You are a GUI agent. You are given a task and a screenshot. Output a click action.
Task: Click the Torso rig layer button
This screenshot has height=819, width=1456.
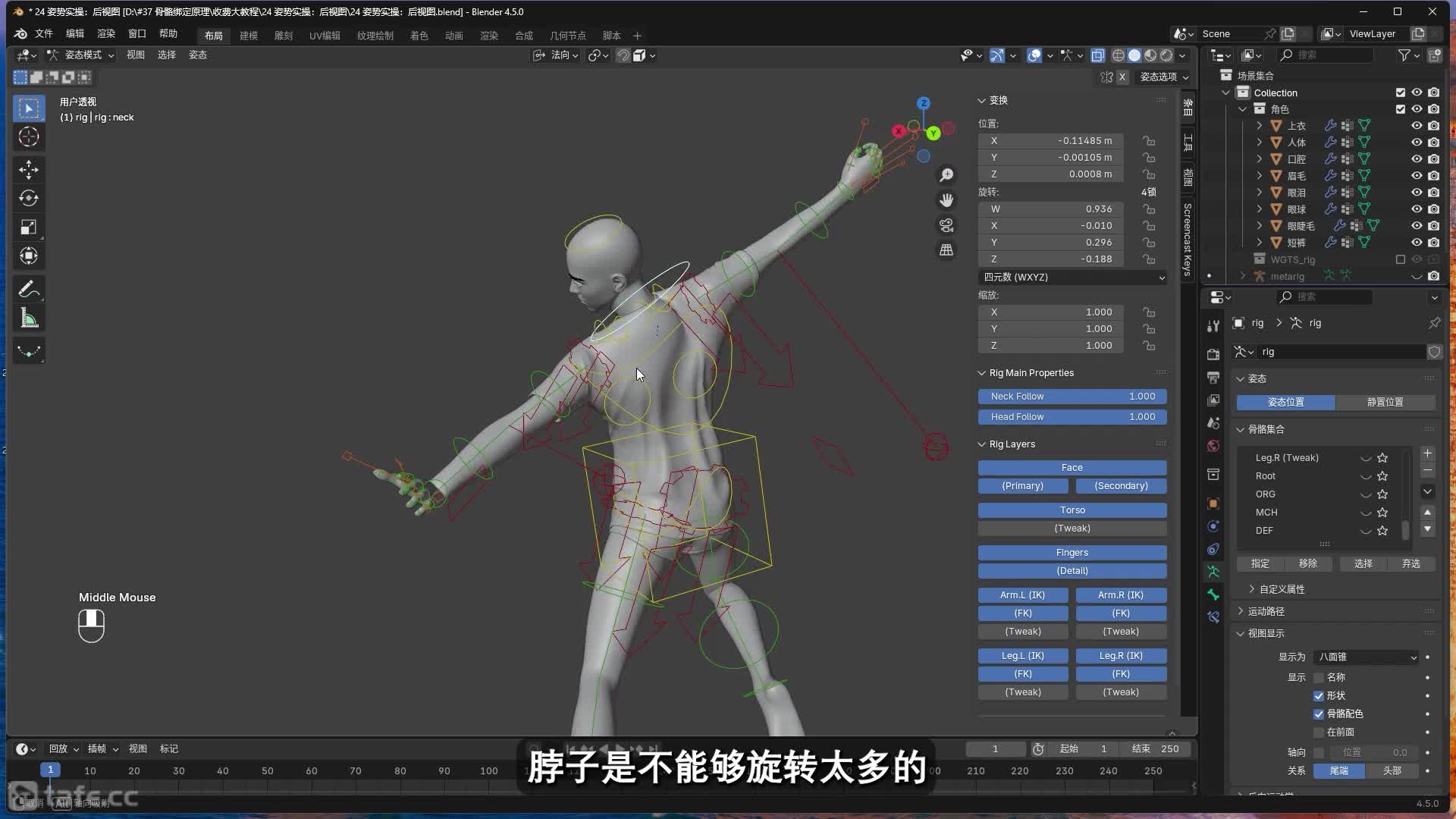click(1072, 510)
